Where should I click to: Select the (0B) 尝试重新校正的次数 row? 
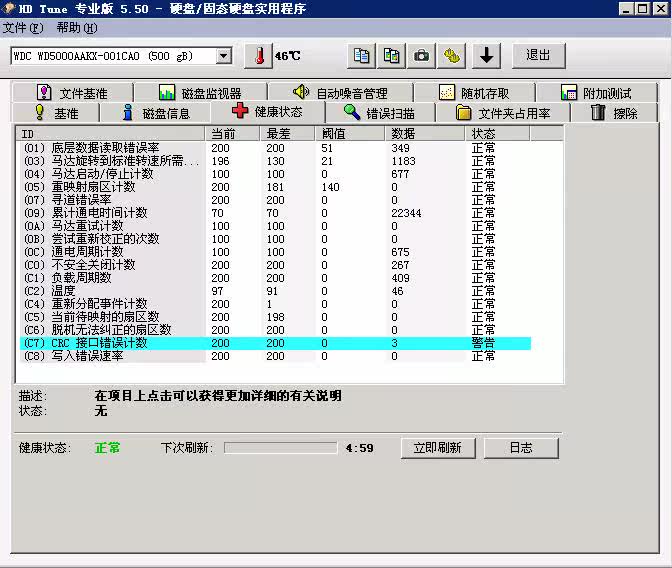coord(276,239)
